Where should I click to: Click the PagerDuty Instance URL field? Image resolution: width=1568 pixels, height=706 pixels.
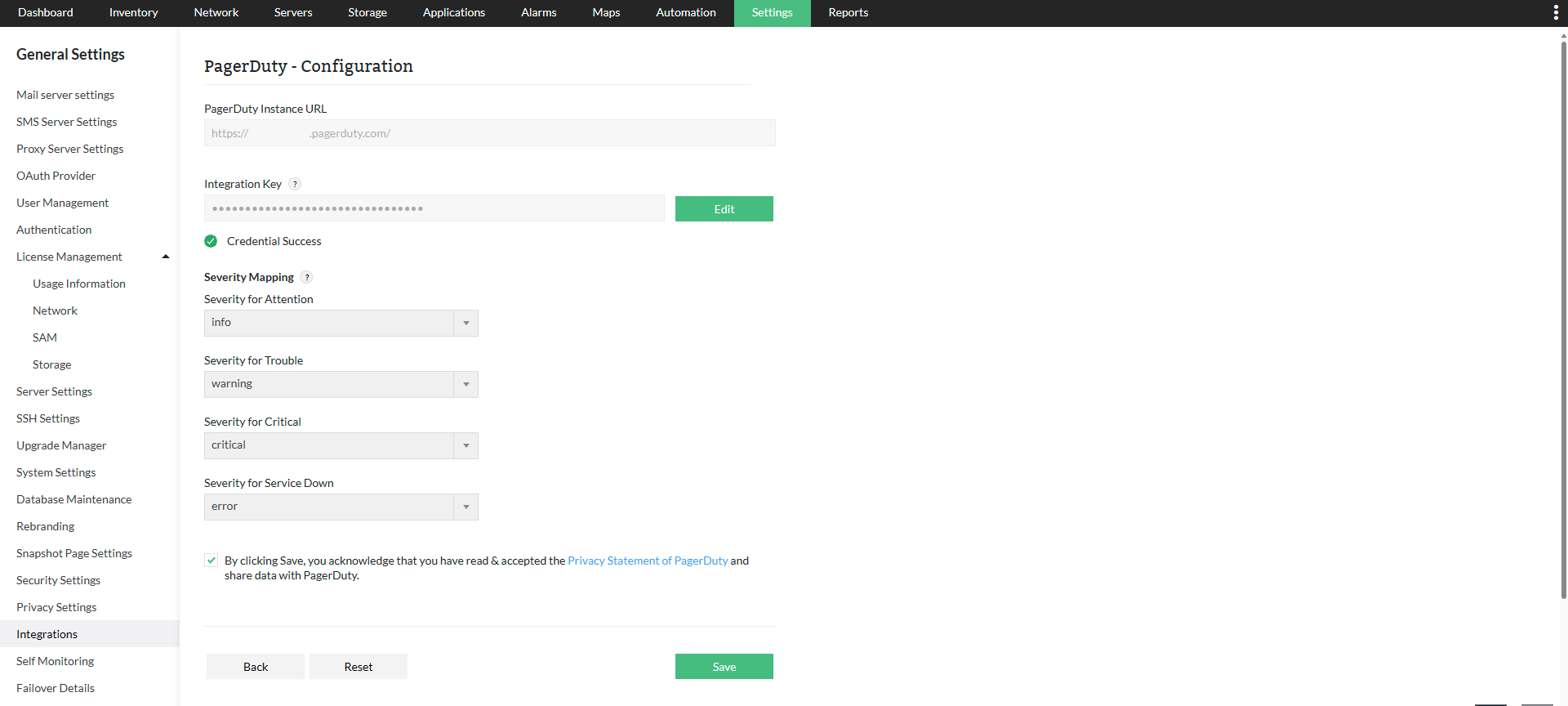[x=490, y=133]
